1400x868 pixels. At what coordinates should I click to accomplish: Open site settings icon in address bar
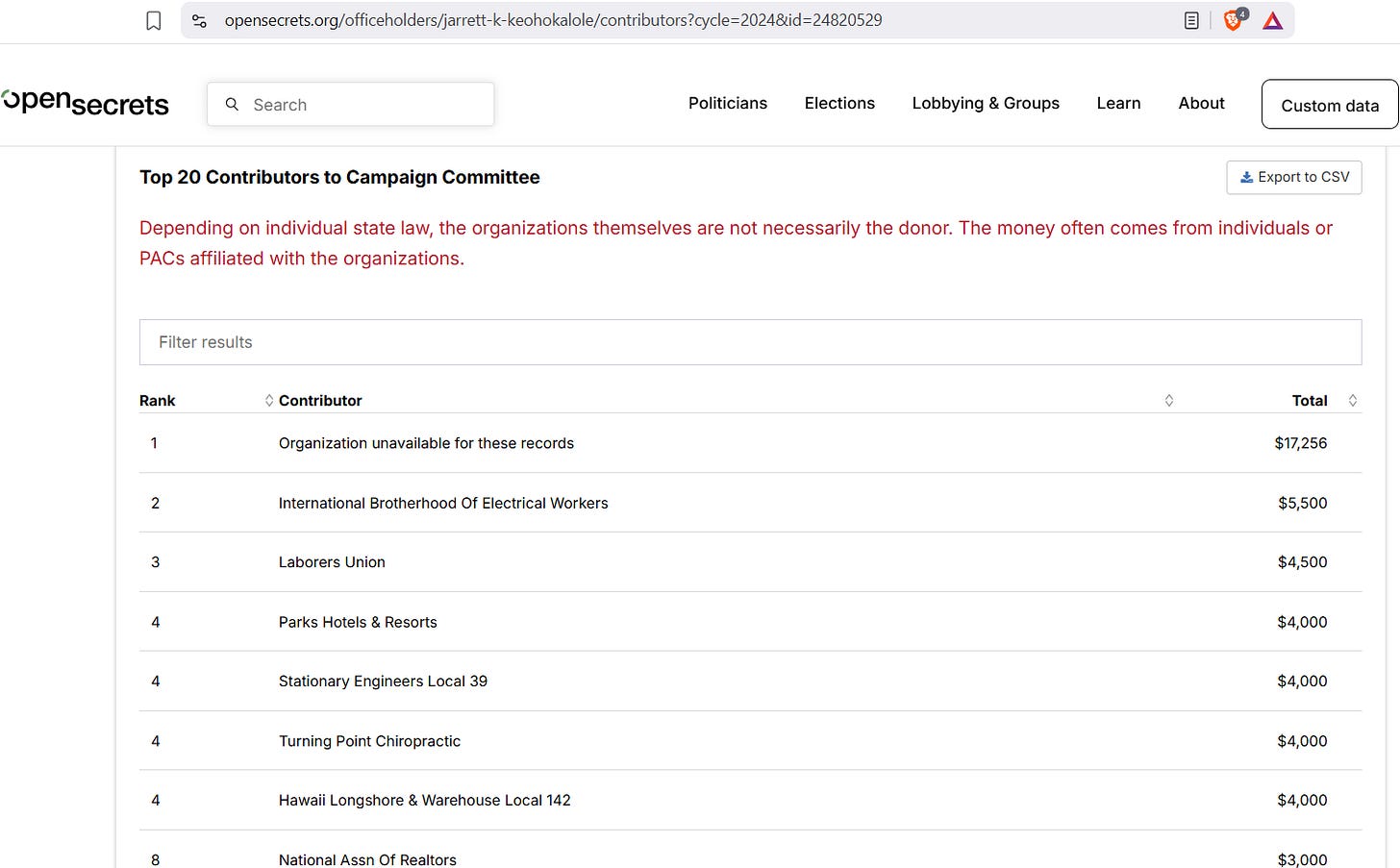click(199, 20)
